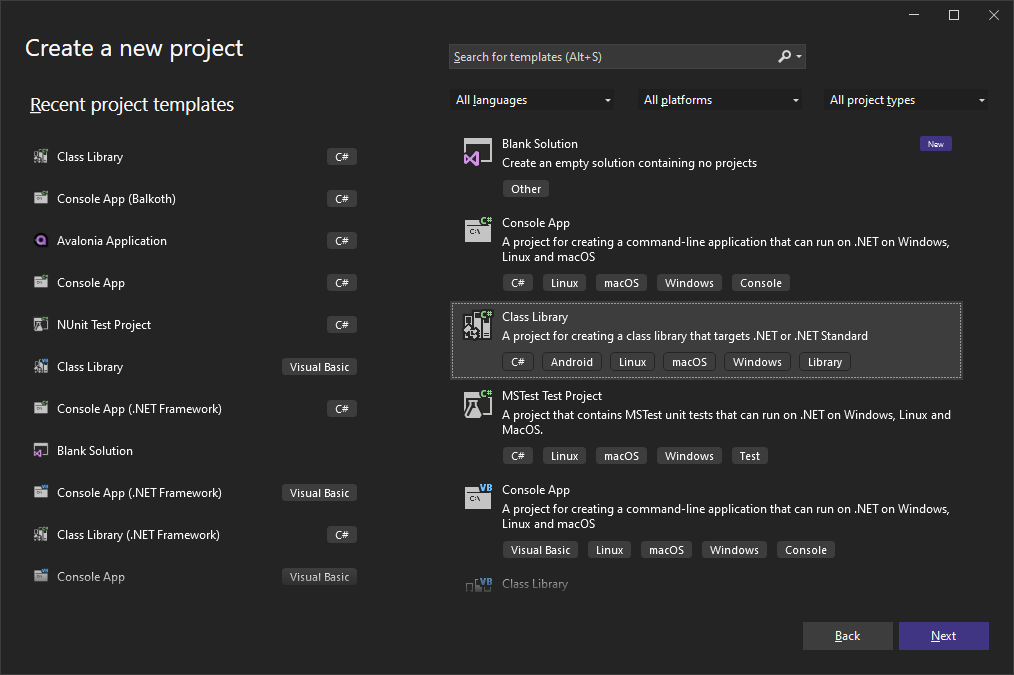Image resolution: width=1014 pixels, height=675 pixels.
Task: Click the search magnifier icon
Action: (x=785, y=57)
